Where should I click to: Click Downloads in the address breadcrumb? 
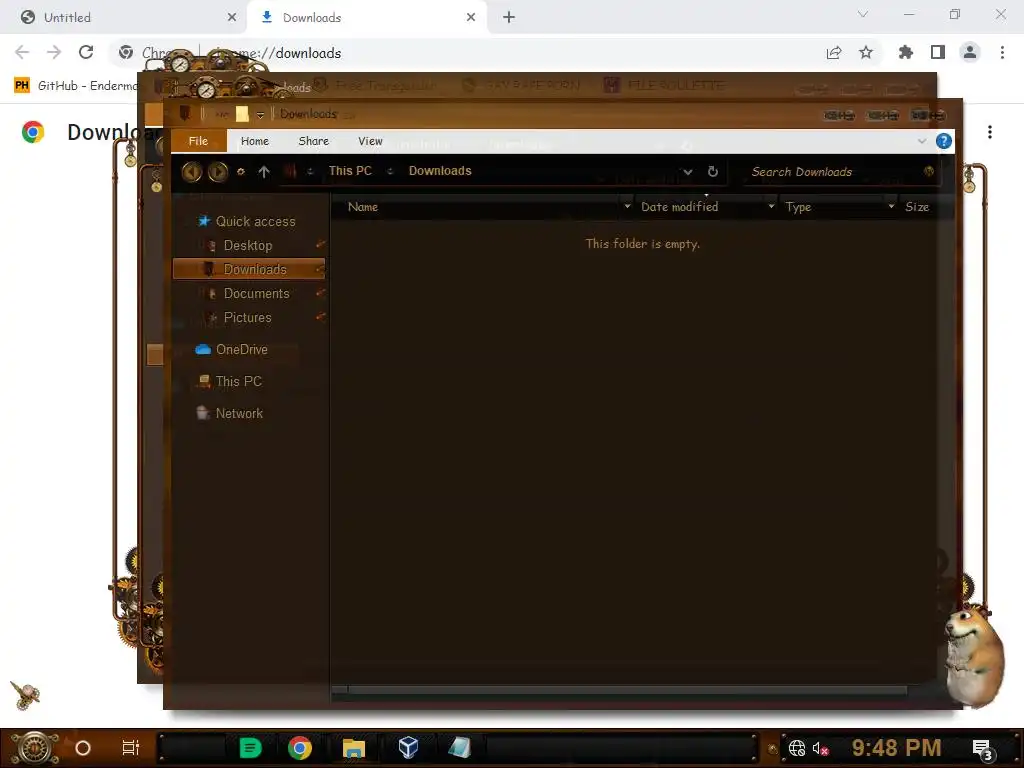[x=440, y=171]
